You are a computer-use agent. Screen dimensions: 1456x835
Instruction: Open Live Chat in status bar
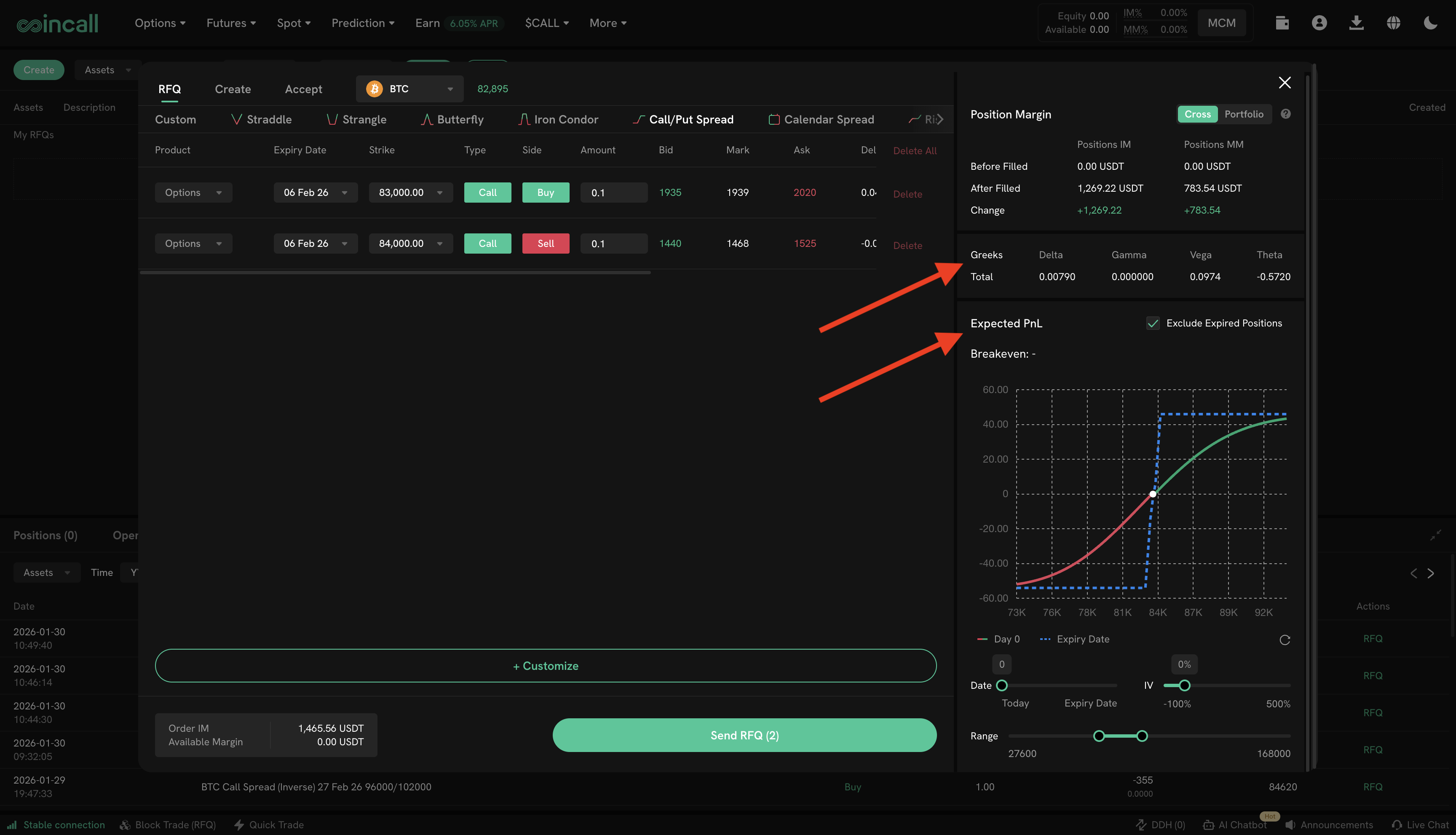[x=1420, y=824]
